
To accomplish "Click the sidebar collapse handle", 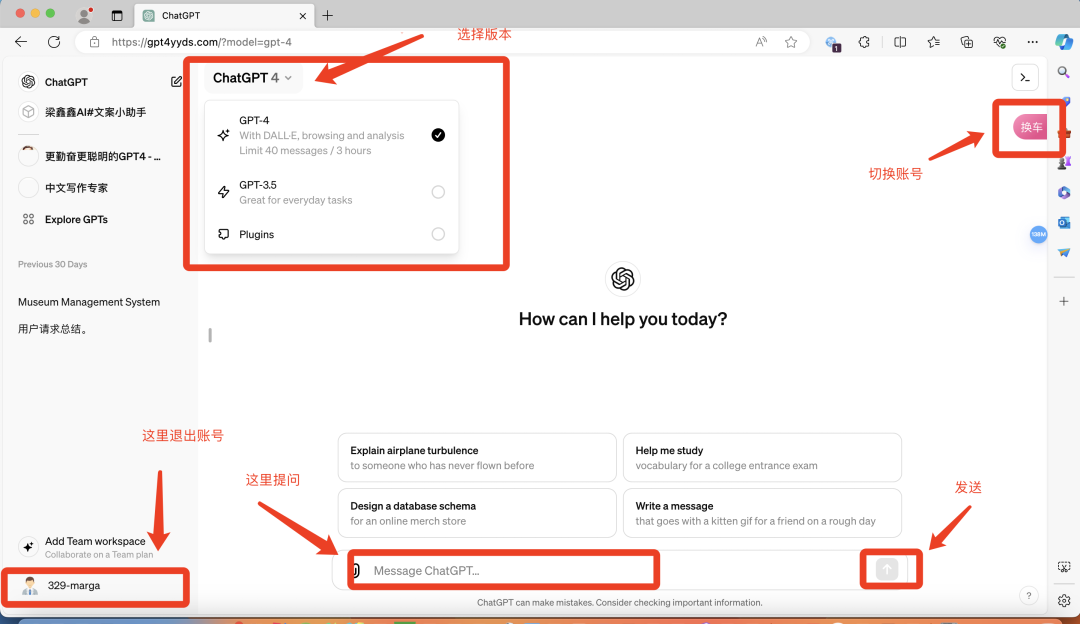I will 210,335.
